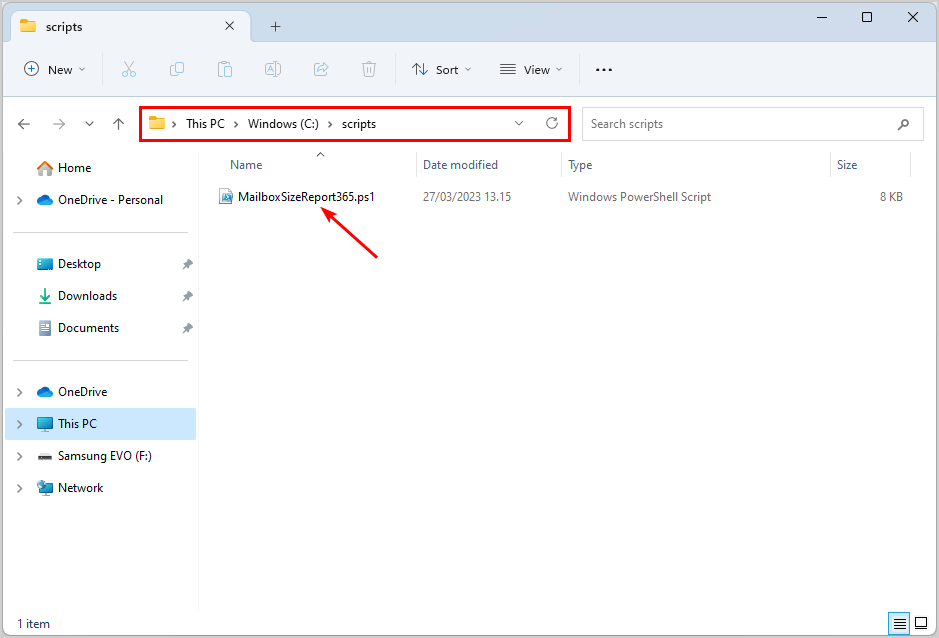939x638 pixels.
Task: Cut the selected item using toolbar
Action: pyautogui.click(x=129, y=69)
